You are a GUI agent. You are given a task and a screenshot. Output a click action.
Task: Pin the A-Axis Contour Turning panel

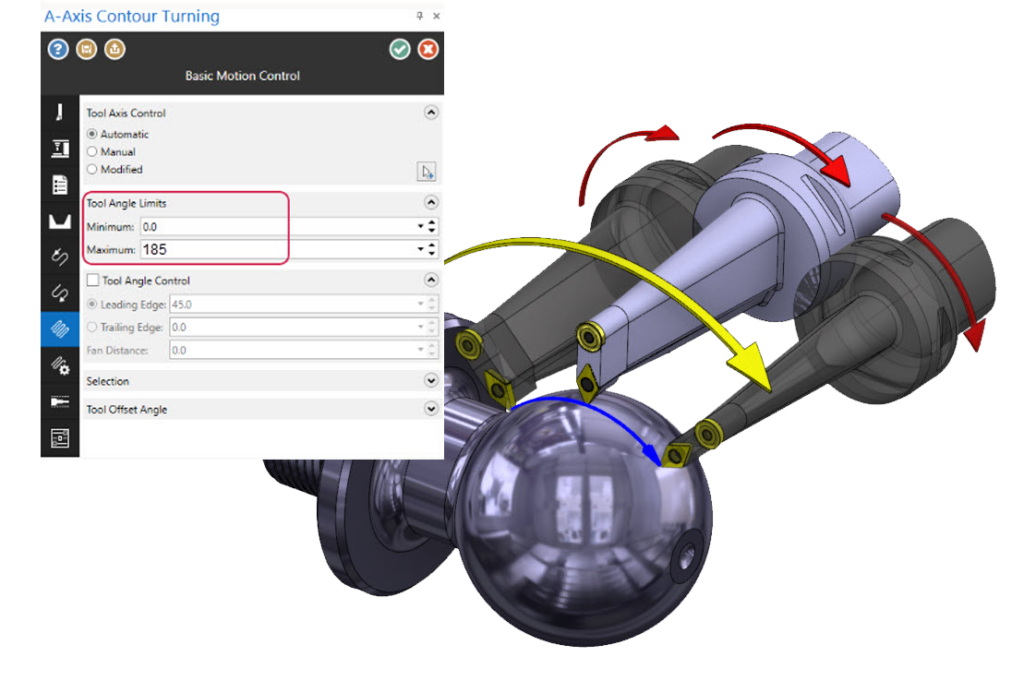pos(418,17)
